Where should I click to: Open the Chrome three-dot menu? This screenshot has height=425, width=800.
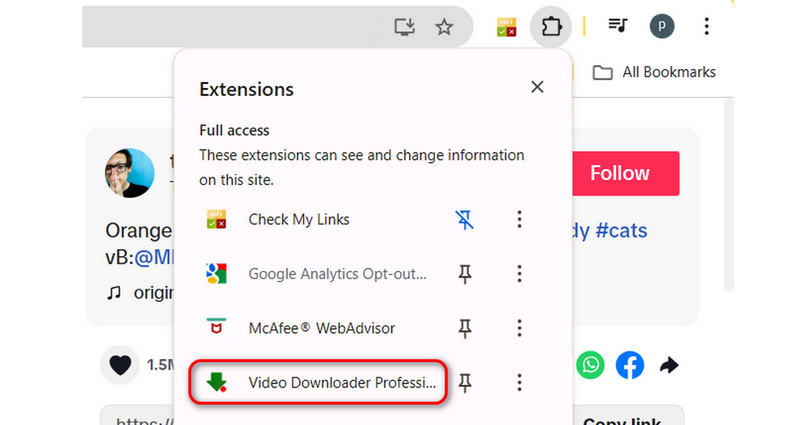click(x=707, y=26)
